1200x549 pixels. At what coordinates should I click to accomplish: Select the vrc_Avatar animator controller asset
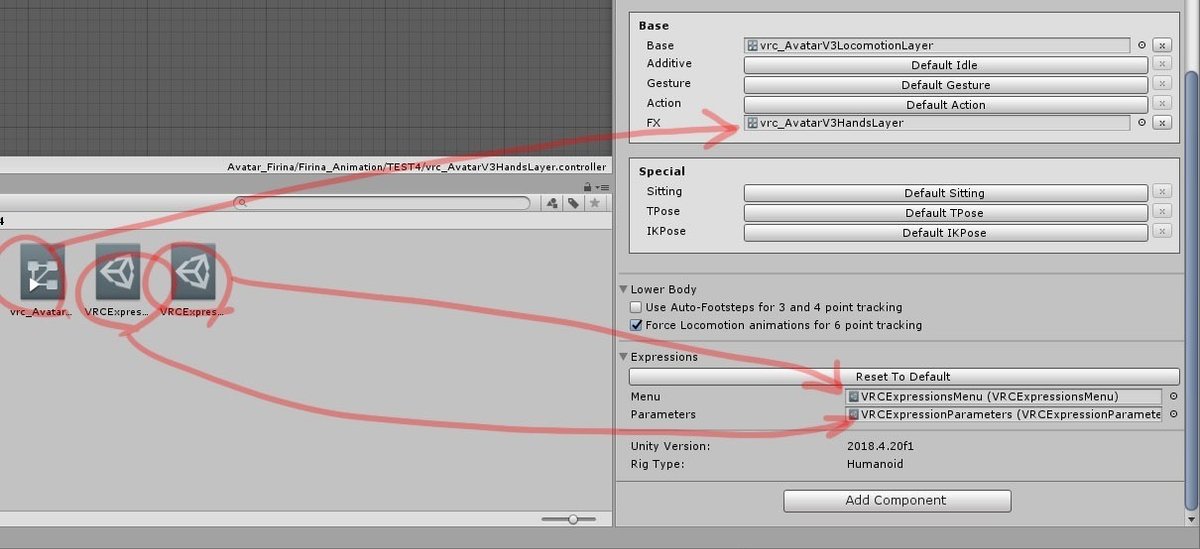(42, 273)
